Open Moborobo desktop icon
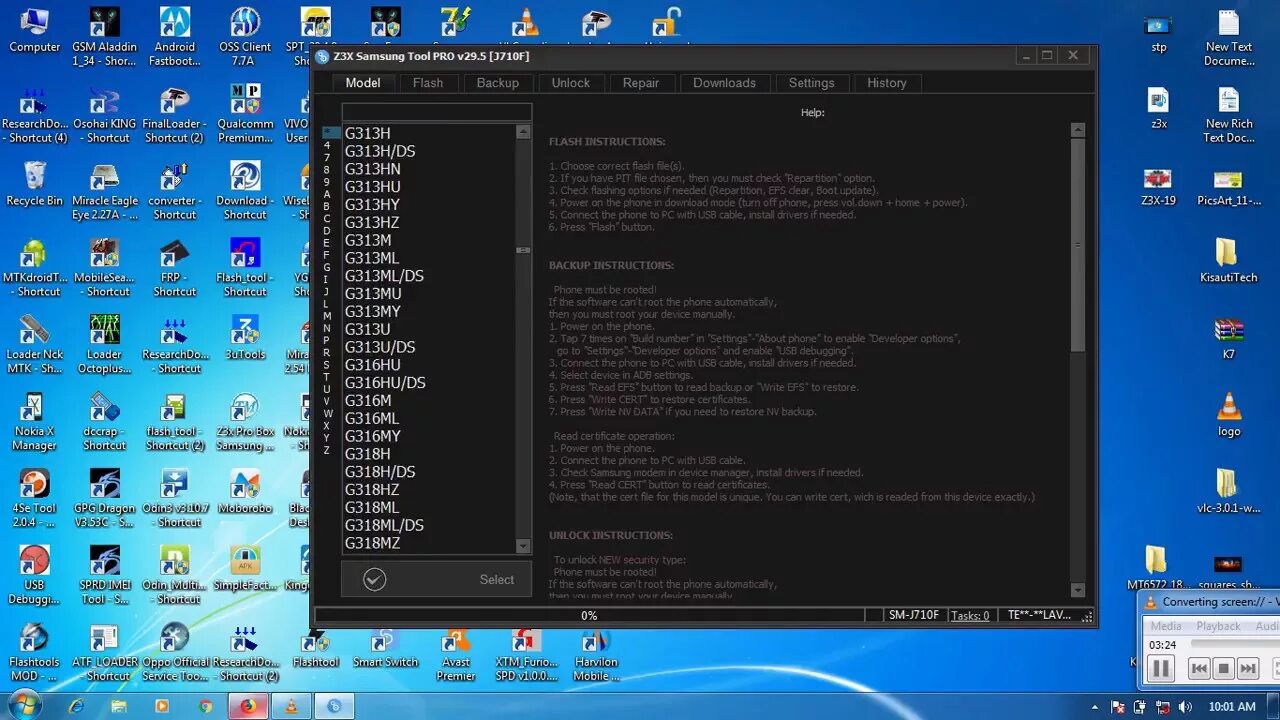The image size is (1280, 720). point(245,491)
